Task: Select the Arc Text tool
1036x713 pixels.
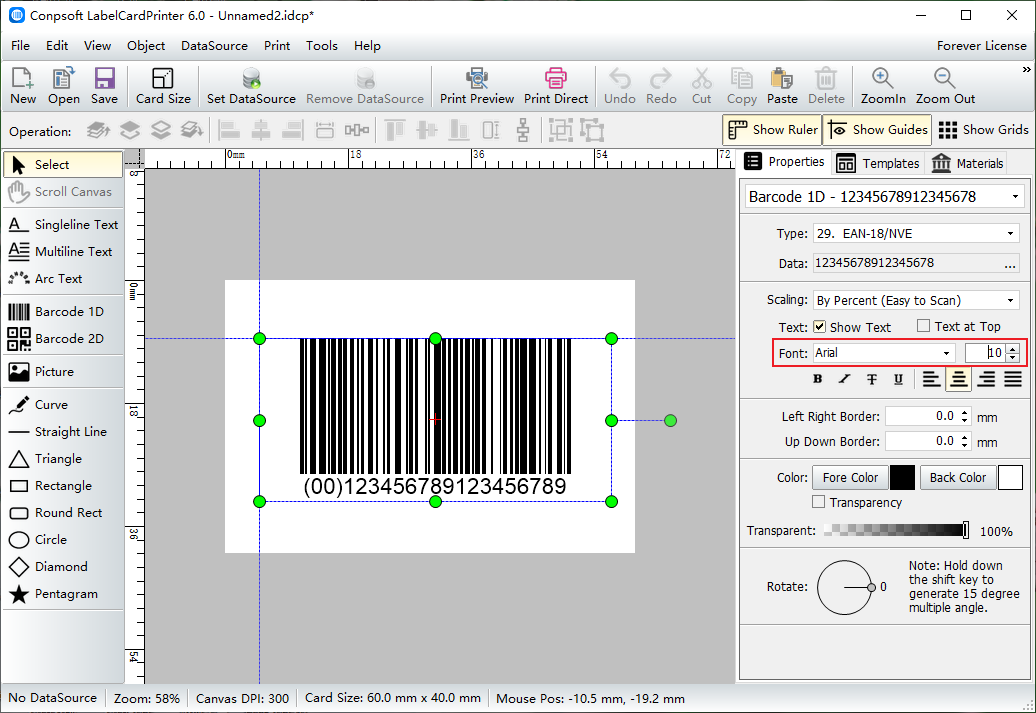Action: [x=63, y=279]
